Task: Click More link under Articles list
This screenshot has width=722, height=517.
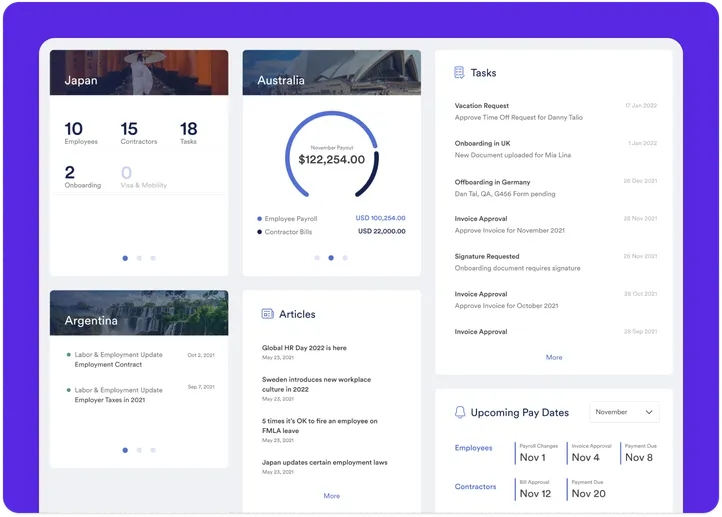Action: coord(332,496)
